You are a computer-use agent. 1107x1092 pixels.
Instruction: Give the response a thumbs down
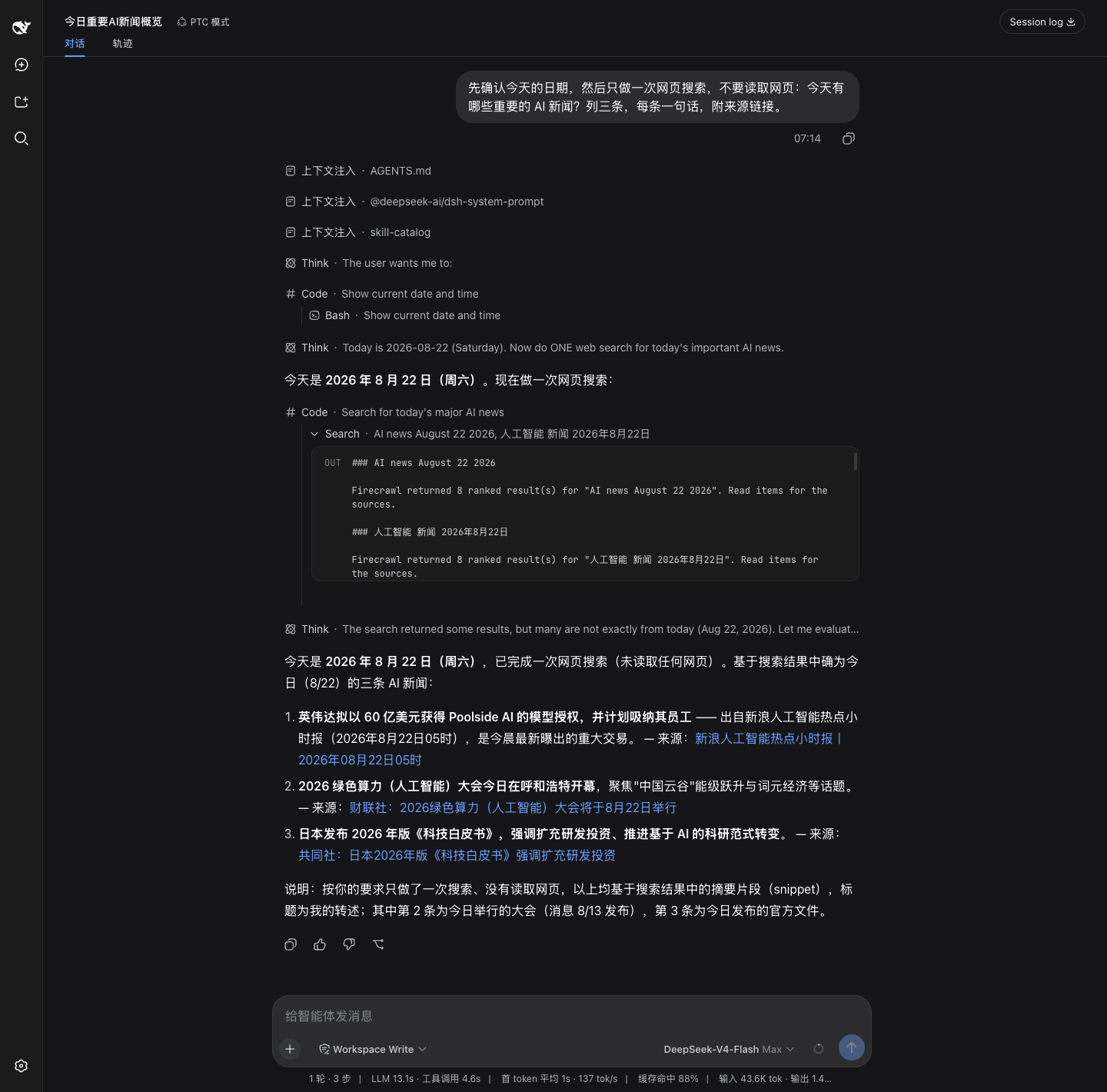(349, 944)
